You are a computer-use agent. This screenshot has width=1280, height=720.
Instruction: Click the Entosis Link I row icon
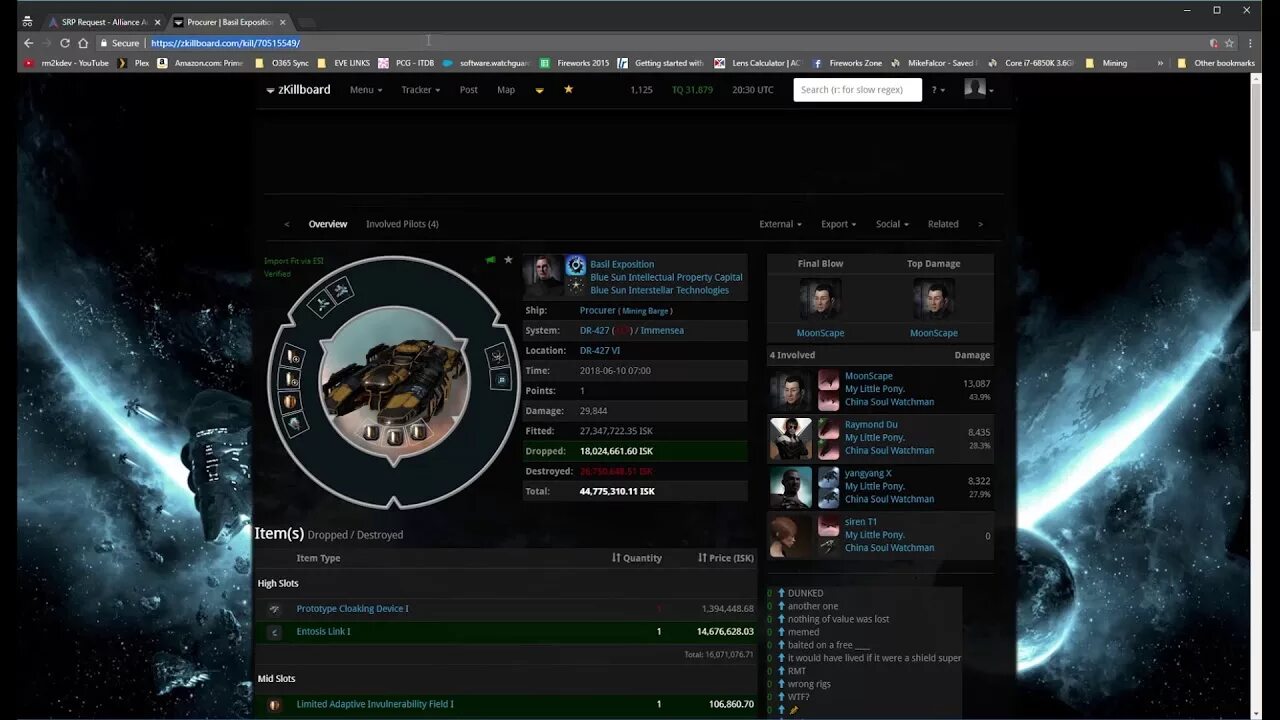(x=275, y=632)
